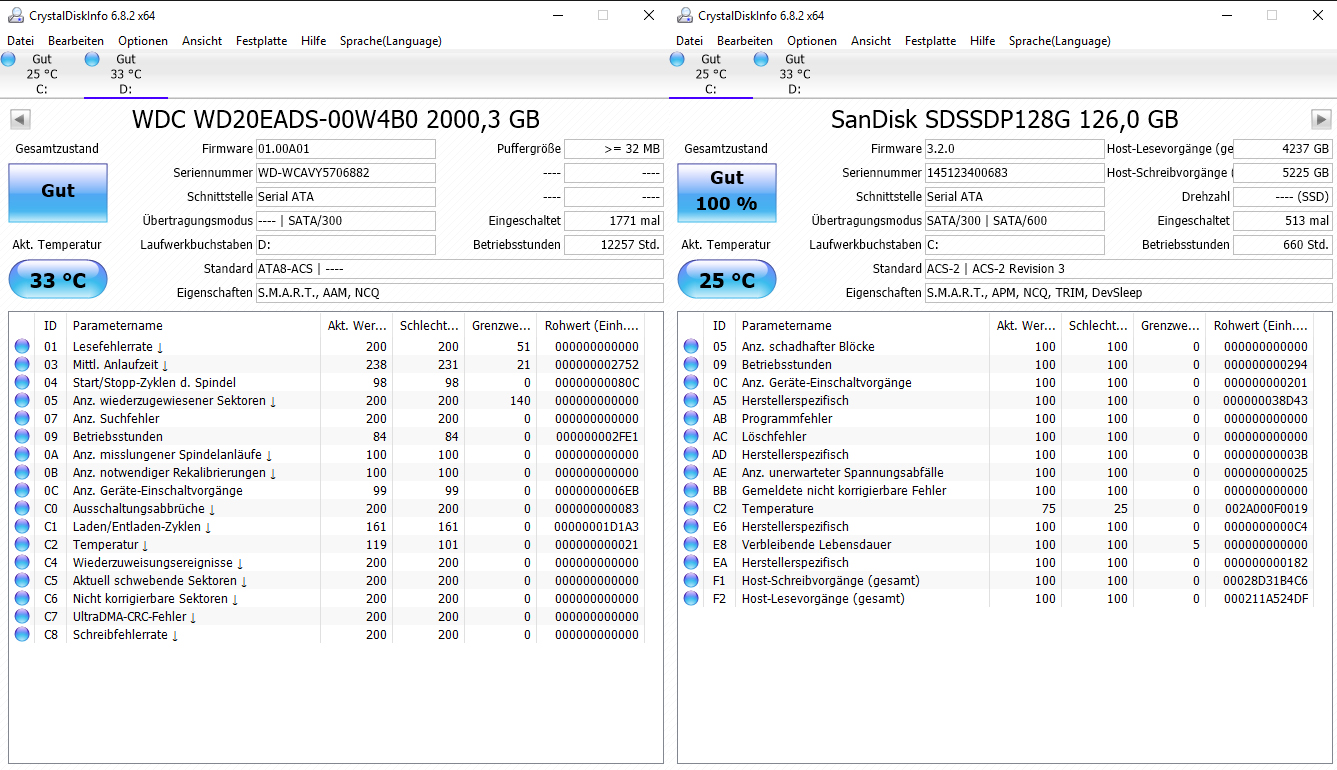The height and width of the screenshot is (770, 1337).
Task: Open Bearbeiten menu in left window
Action: [x=76, y=41]
